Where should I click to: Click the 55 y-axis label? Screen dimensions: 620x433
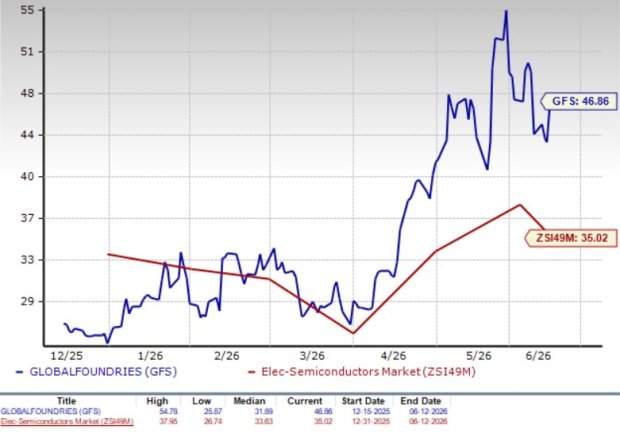(27, 10)
